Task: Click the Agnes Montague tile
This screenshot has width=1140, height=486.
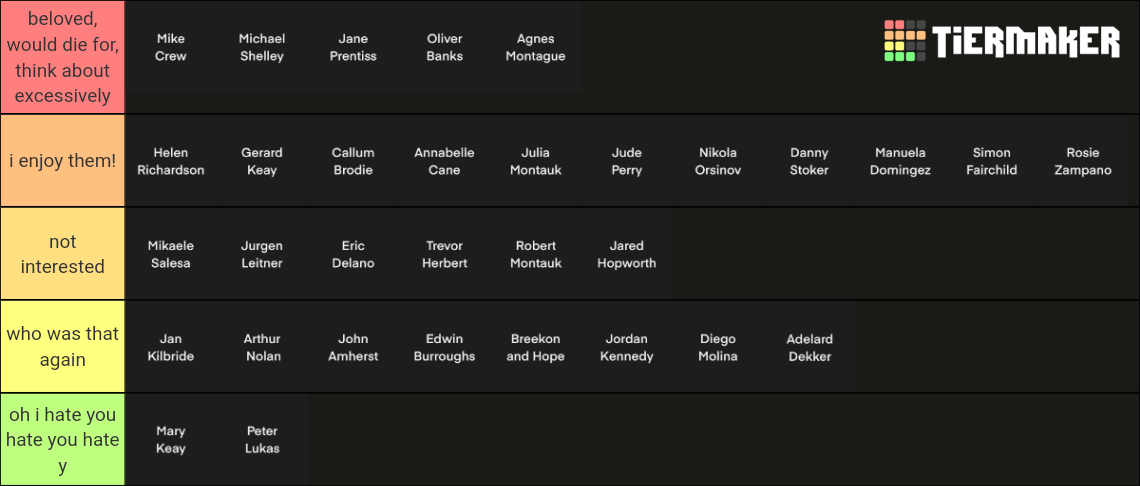Action: (535, 47)
